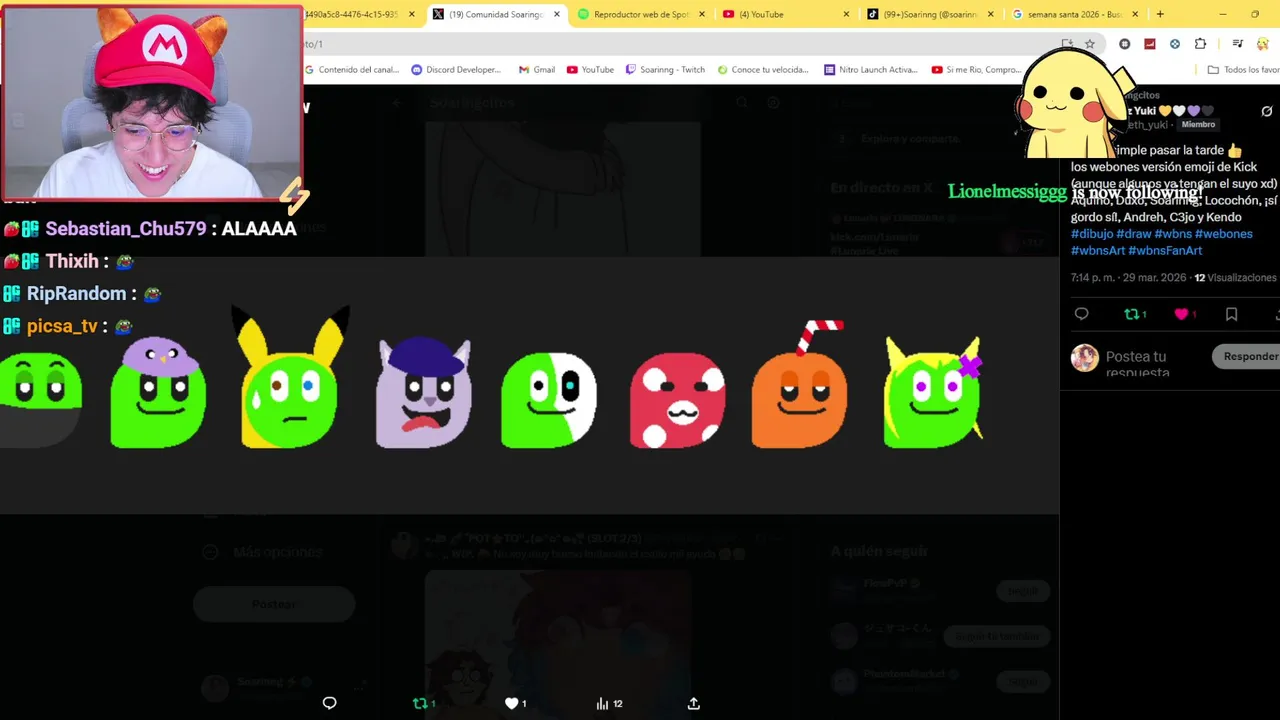Click the green emoji with purple cap

click(x=158, y=392)
